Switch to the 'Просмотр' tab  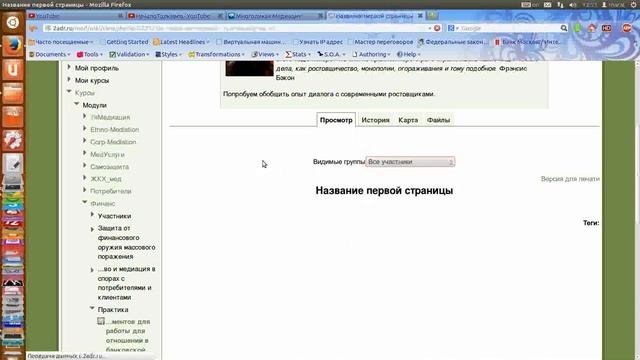(336, 120)
